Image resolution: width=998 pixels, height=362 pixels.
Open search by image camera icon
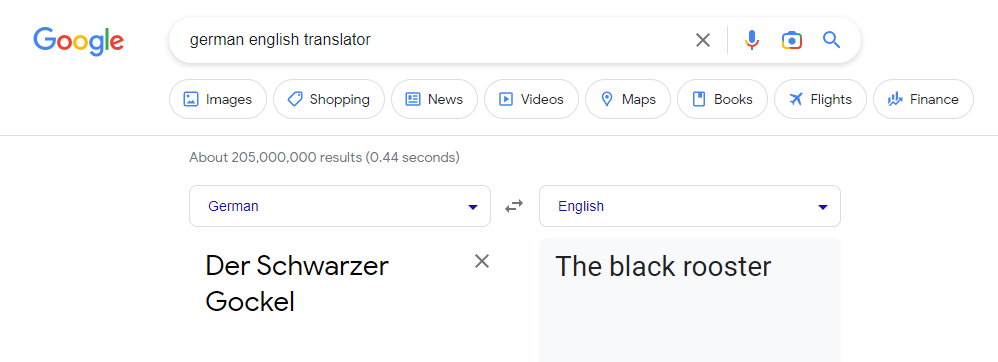pos(792,40)
